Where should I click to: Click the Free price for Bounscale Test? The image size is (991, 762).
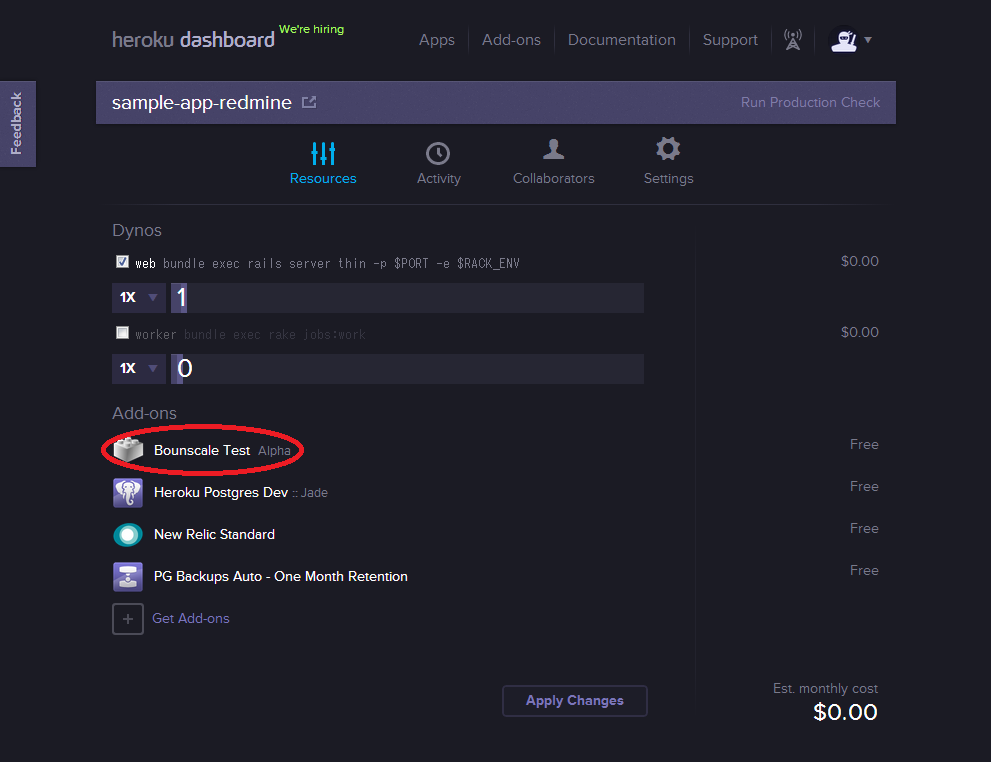click(864, 444)
